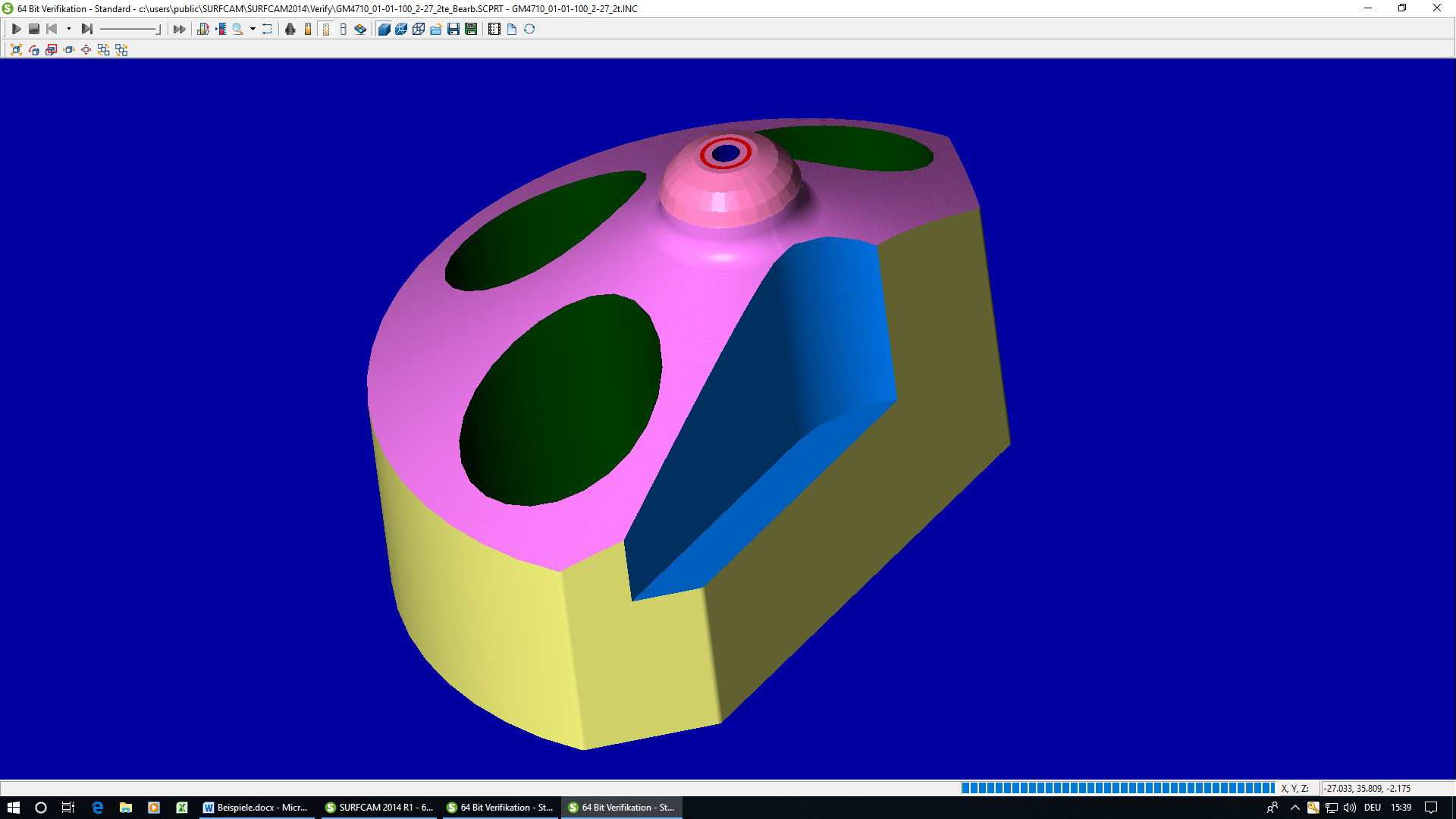Click the zoom fit view icon
The height and width of the screenshot is (819, 1456).
point(16,49)
